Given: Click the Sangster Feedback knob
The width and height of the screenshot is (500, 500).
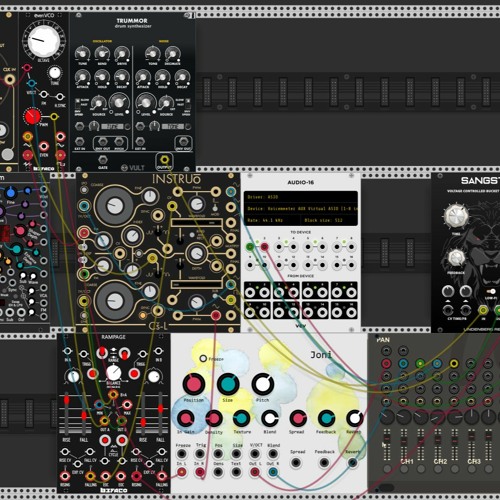Looking at the screenshot, I should 456,257.
